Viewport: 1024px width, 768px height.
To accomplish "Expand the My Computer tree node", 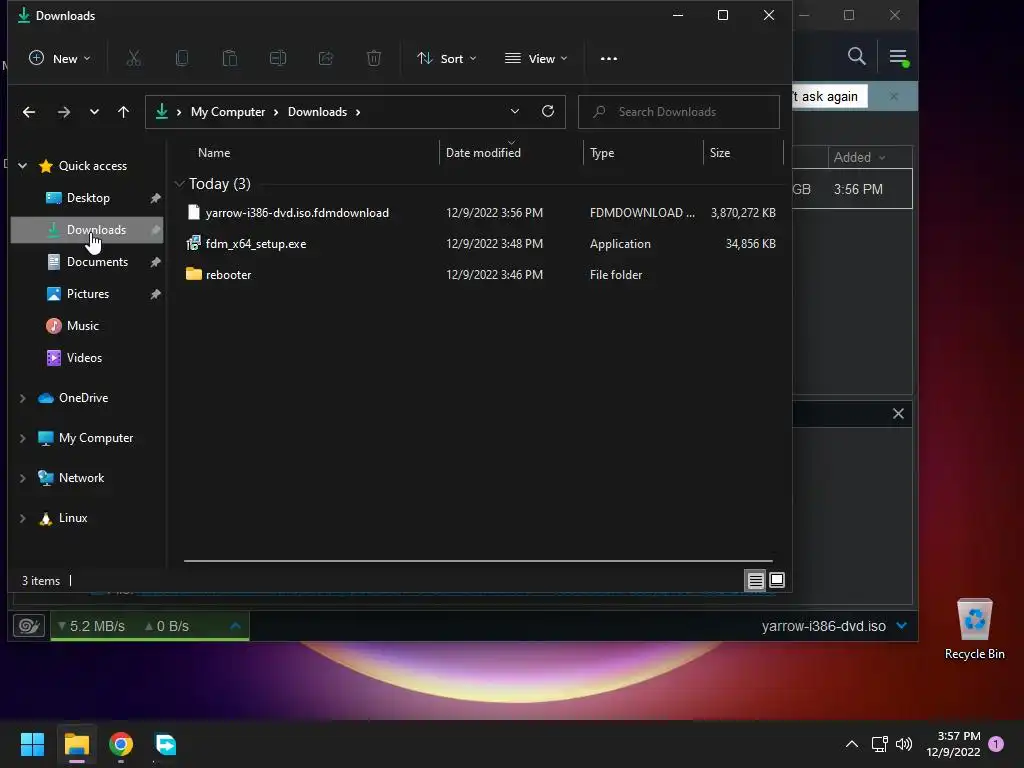I will coord(23,438).
